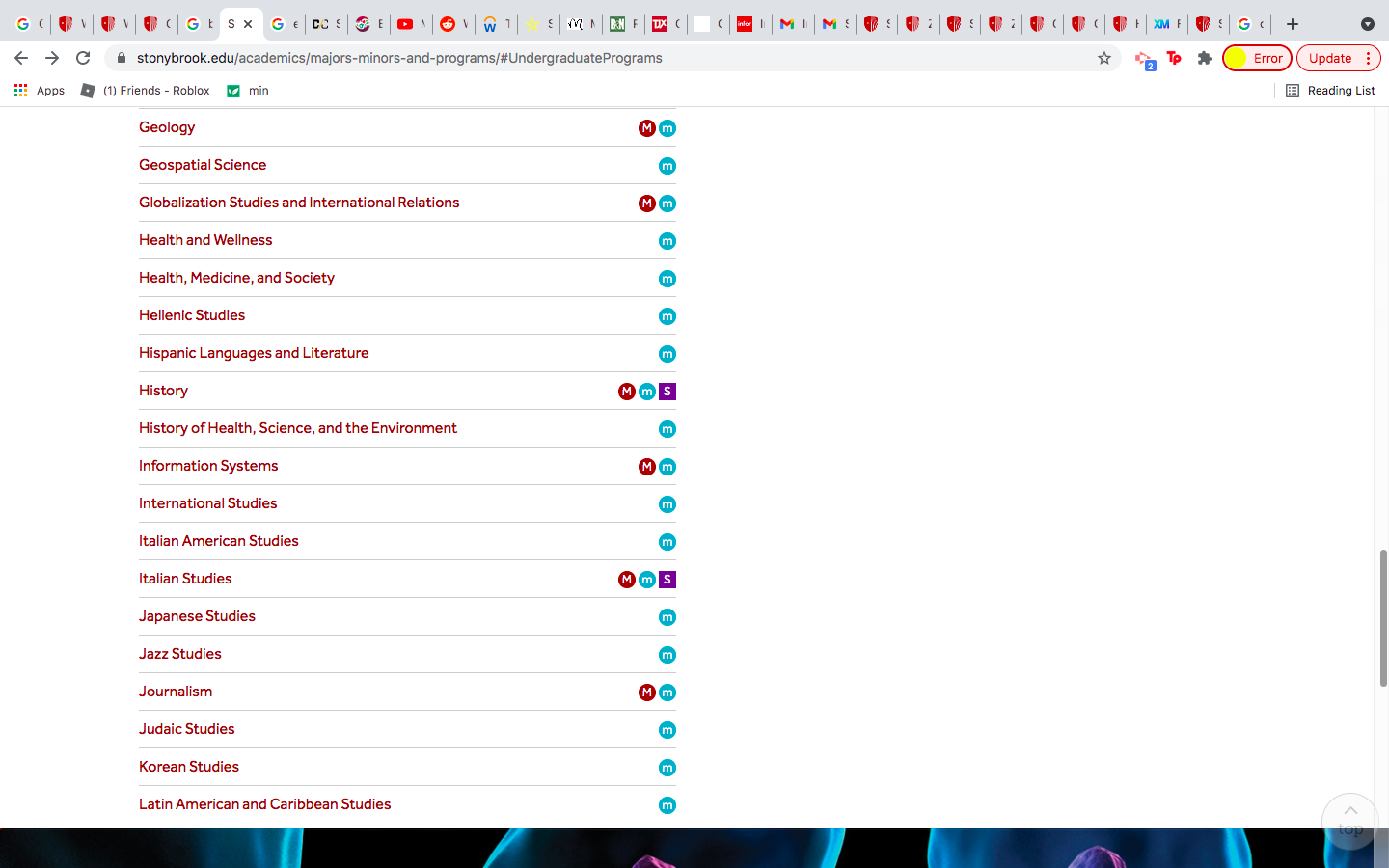Viewport: 1389px width, 868px height.
Task: Open the Geospatial Science link
Action: click(x=203, y=165)
